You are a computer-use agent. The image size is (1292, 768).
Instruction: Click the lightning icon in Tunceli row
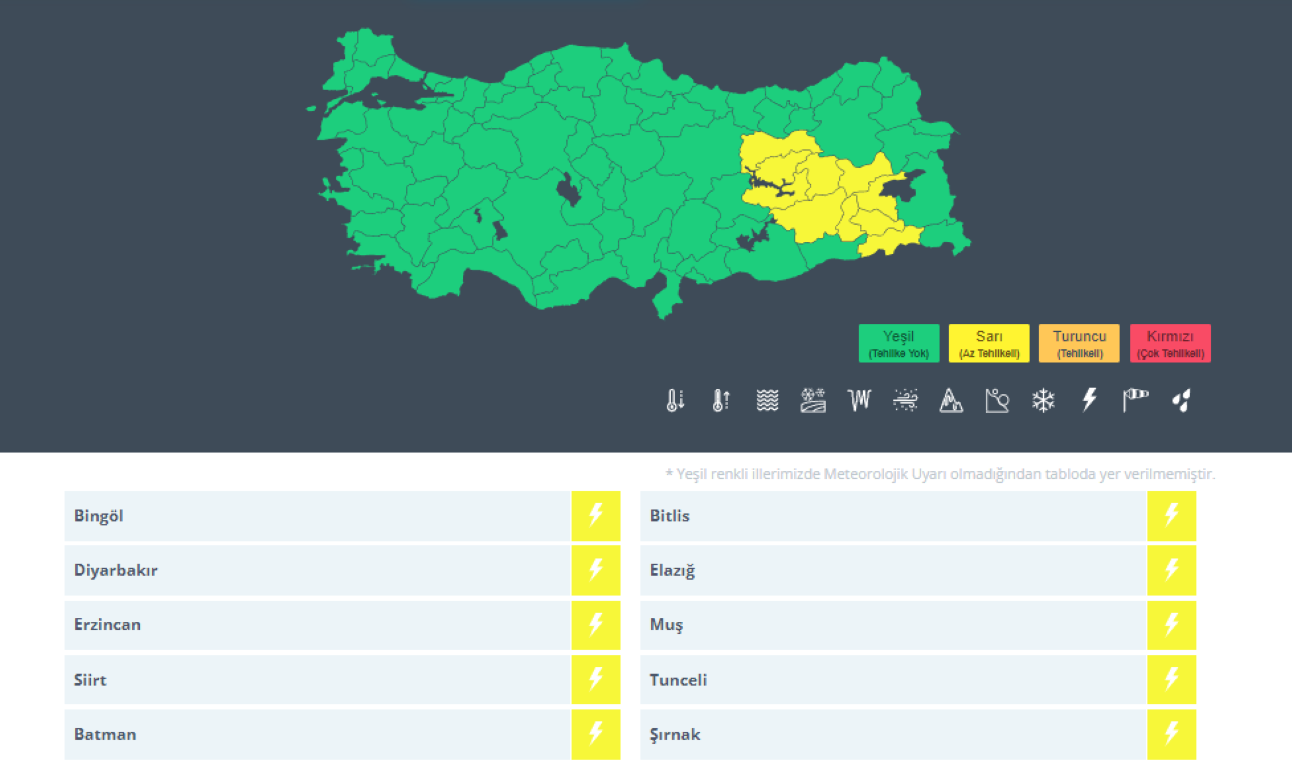(x=1172, y=679)
